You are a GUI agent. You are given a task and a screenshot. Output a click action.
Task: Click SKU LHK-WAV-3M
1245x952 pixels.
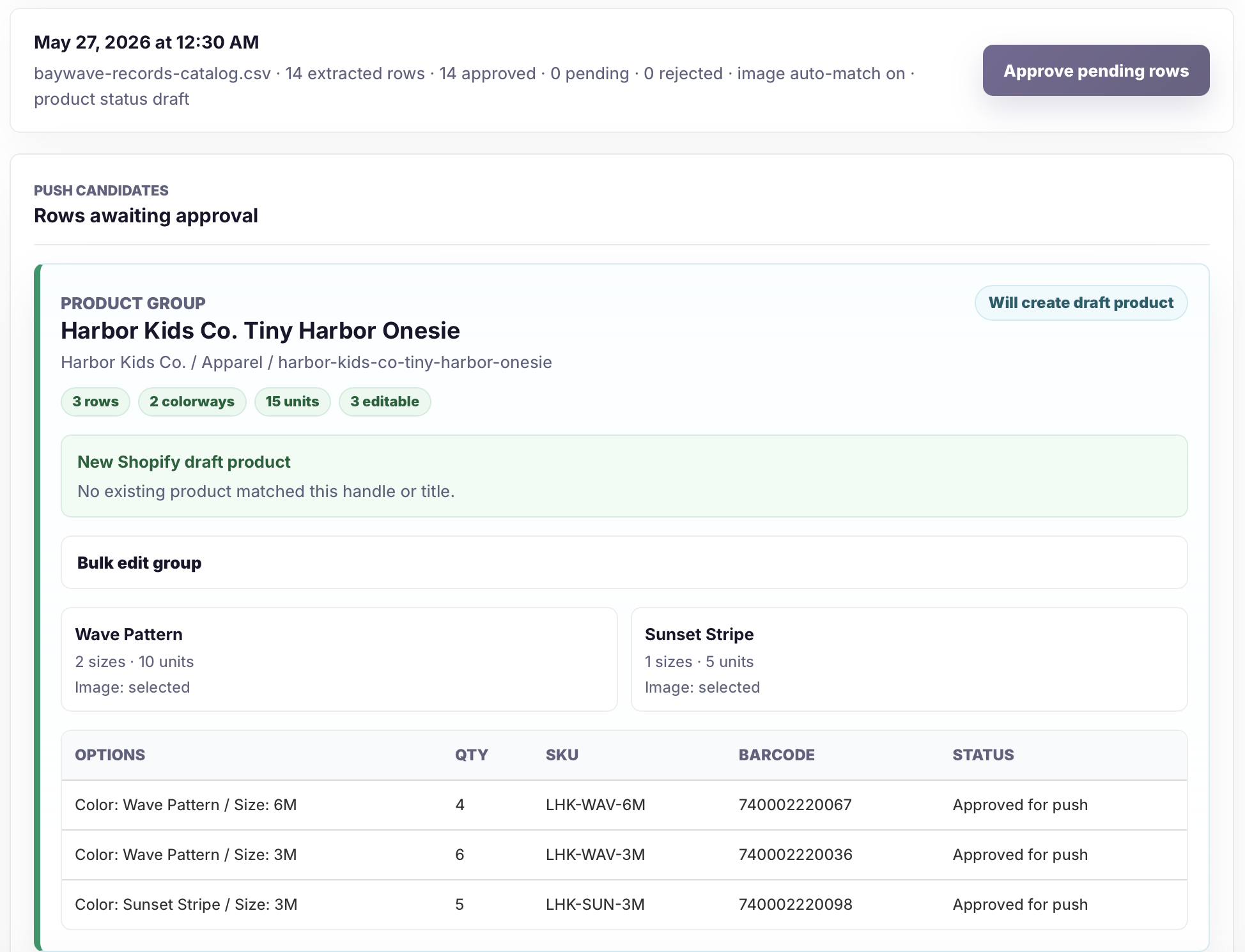(595, 855)
